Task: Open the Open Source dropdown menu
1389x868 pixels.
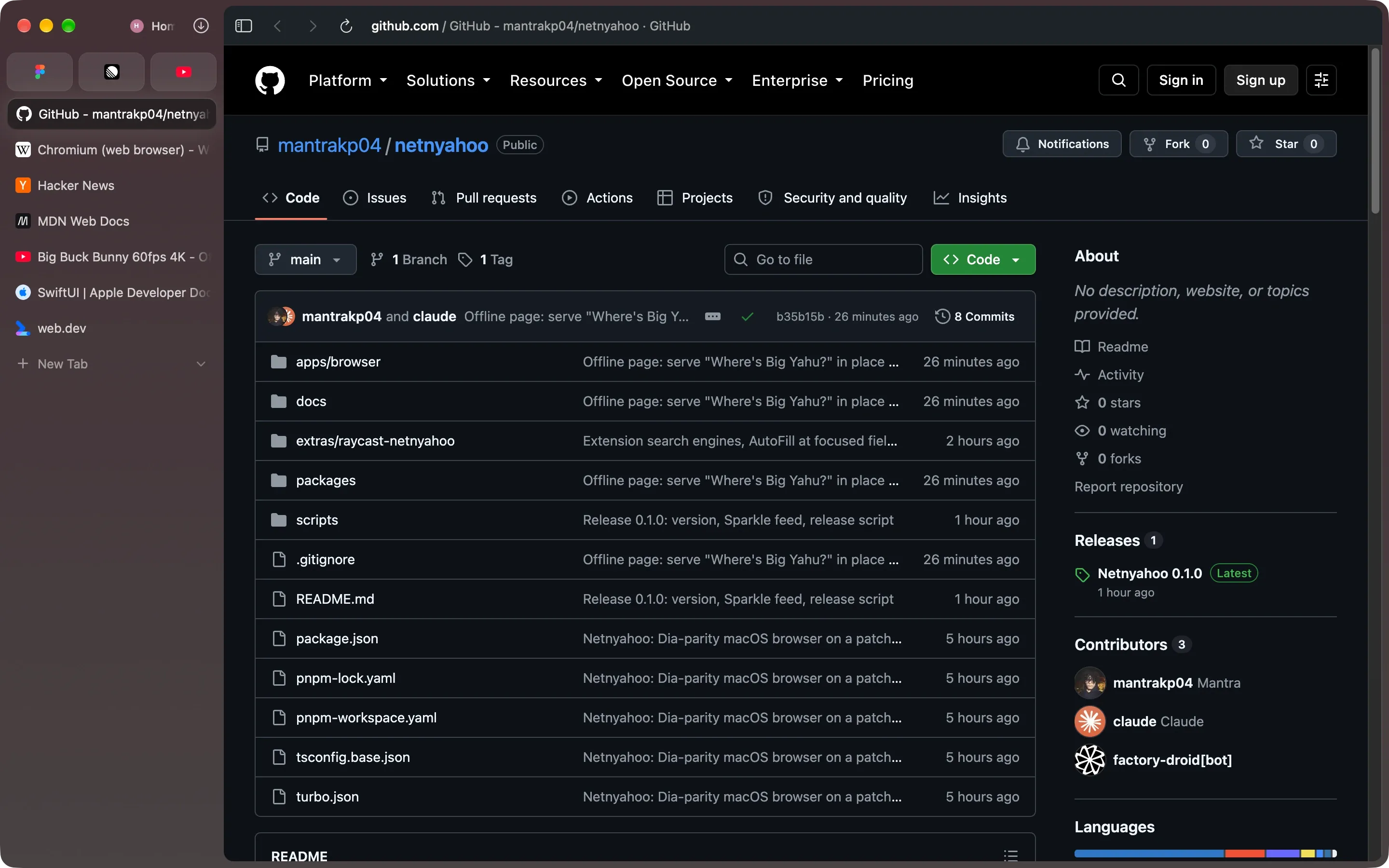Action: click(677, 81)
